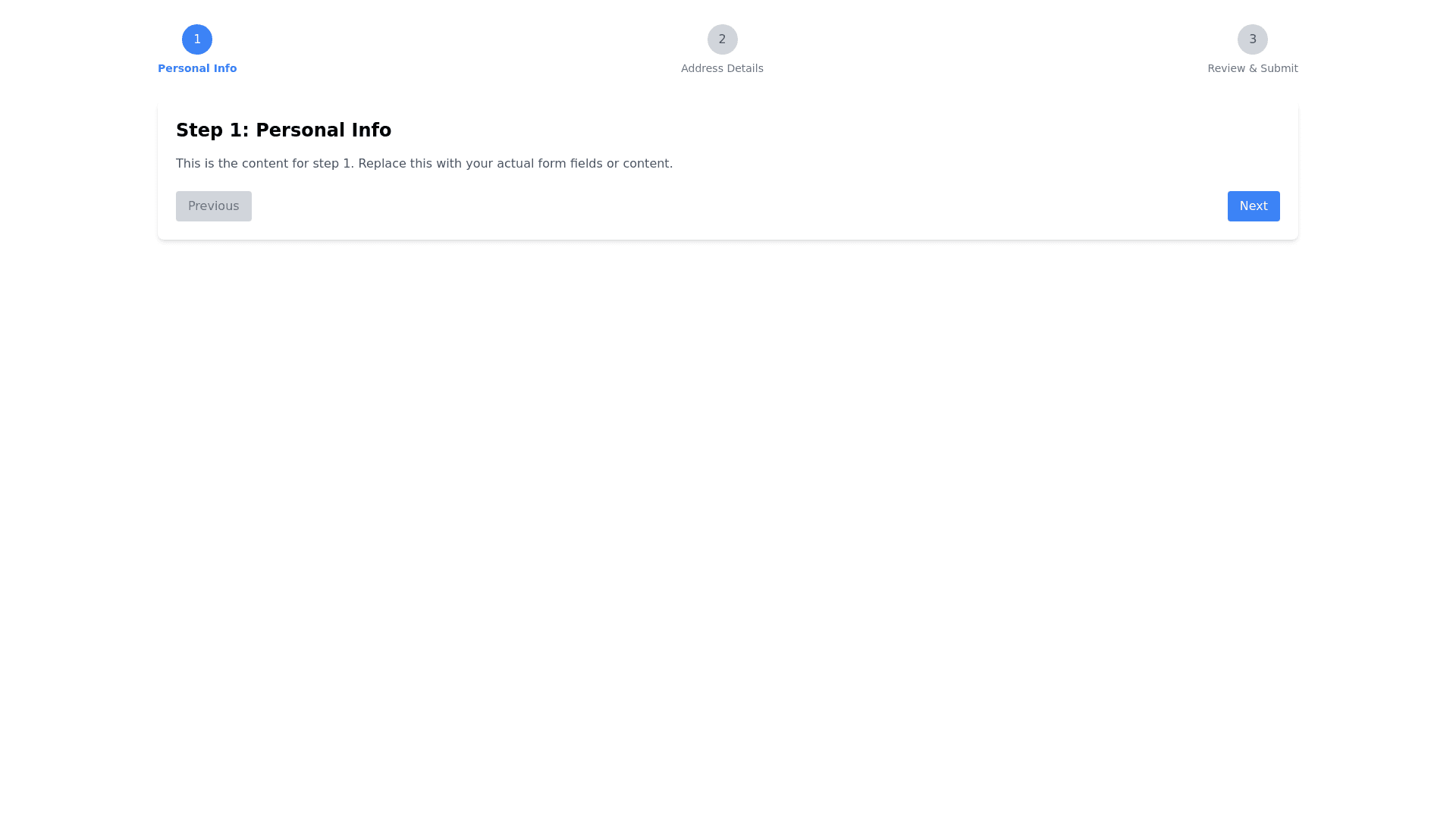Jump to the Review & Submit label

(1252, 68)
